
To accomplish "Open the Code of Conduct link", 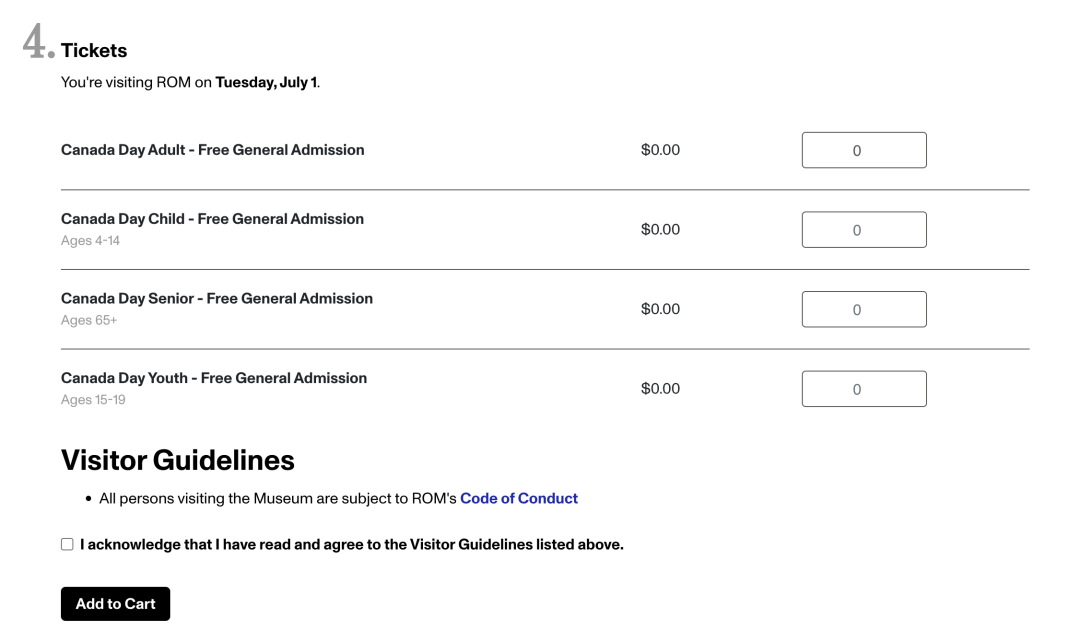I will point(519,498).
